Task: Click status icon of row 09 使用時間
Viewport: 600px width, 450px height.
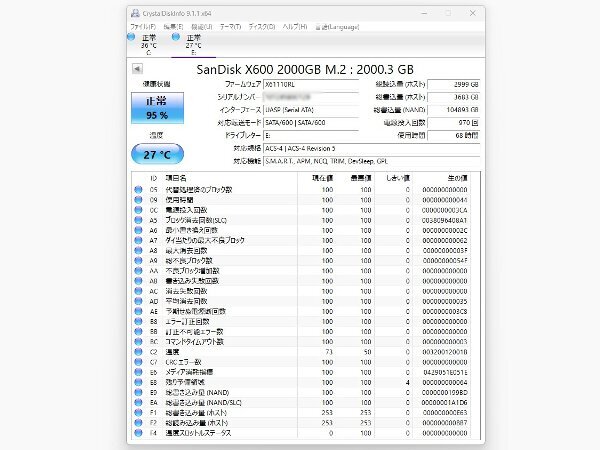Action: coord(138,200)
